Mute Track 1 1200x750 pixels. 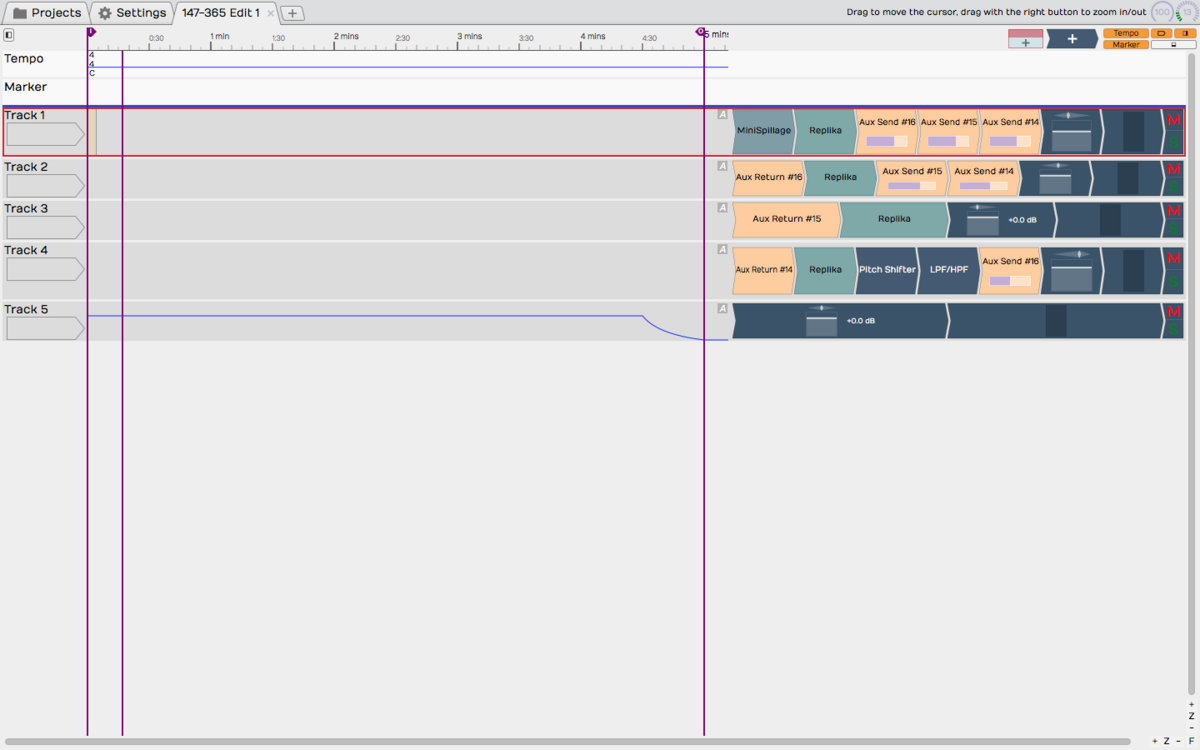pyautogui.click(x=1174, y=120)
